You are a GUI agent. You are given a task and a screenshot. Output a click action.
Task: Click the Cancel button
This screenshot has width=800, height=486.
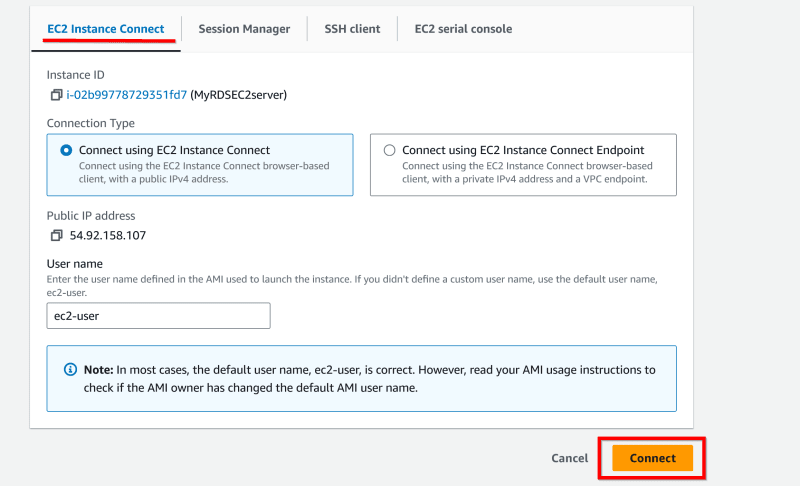[x=569, y=458]
